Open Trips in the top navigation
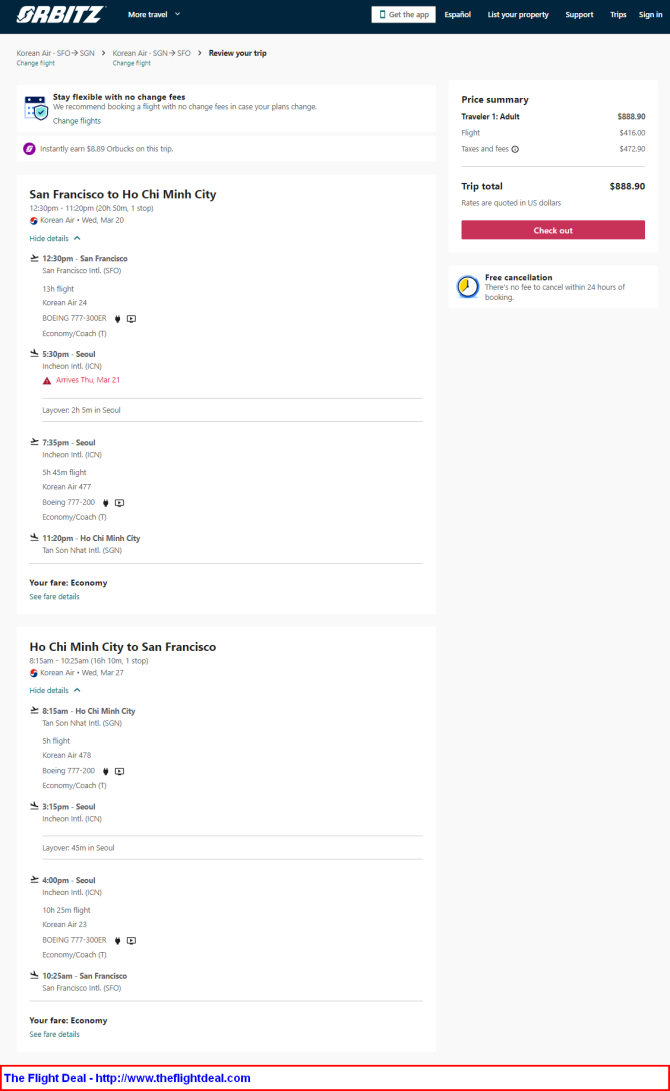The width and height of the screenshot is (670, 1091). point(618,15)
